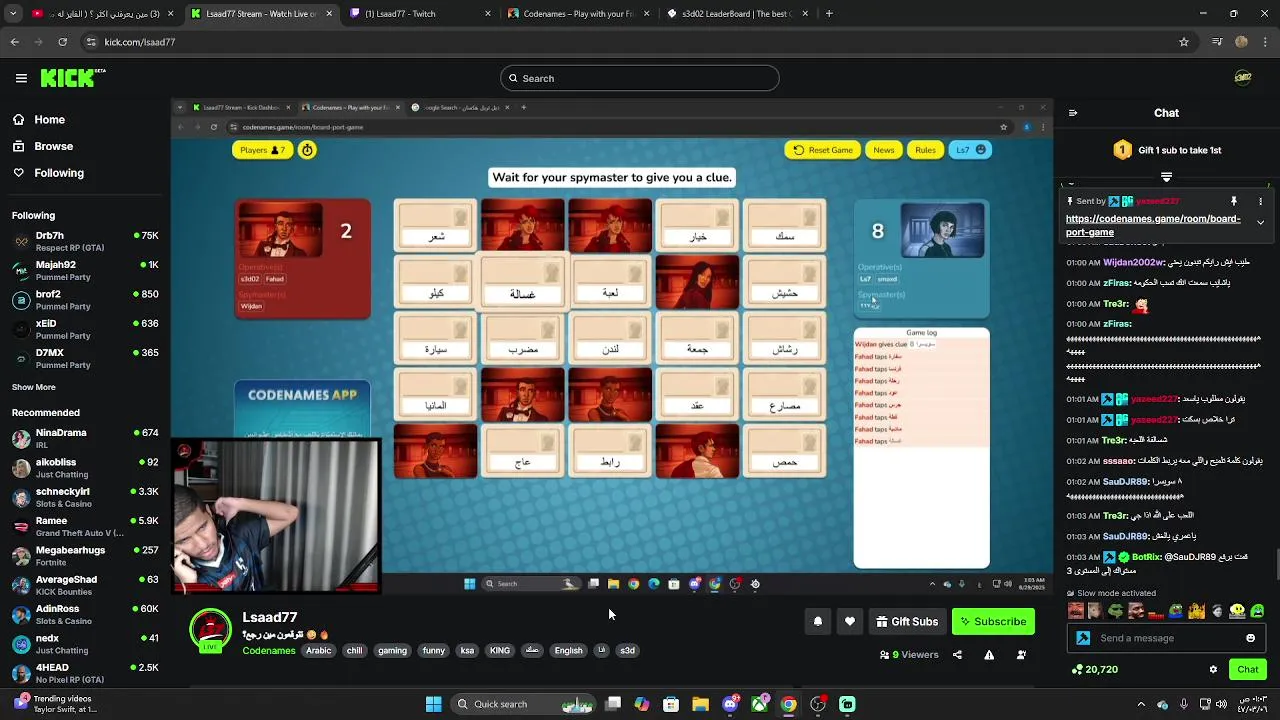Collapse the chat panel
The height and width of the screenshot is (720, 1280).
tap(1073, 113)
